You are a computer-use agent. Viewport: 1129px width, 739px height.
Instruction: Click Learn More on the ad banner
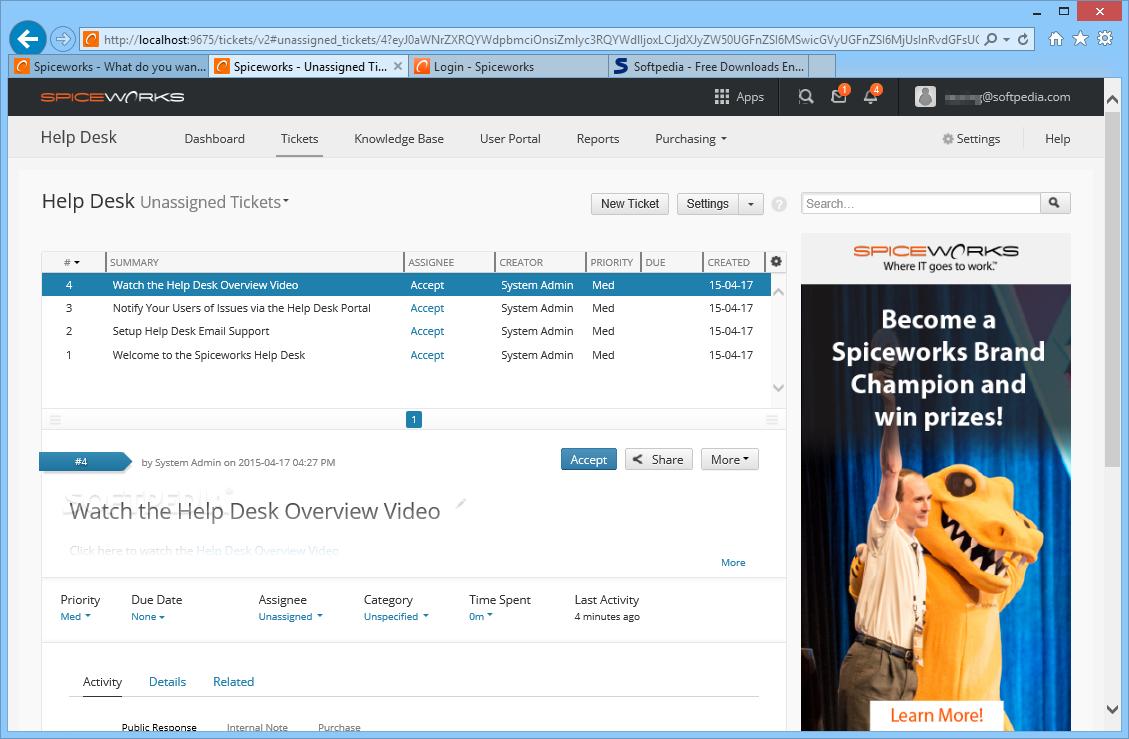coord(936,715)
